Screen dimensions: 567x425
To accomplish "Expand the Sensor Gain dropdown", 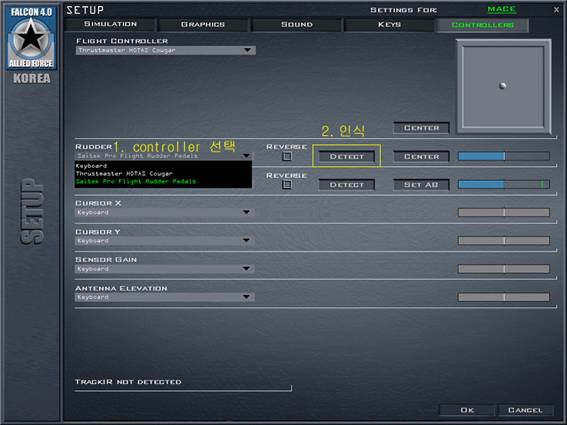I will pos(165,269).
